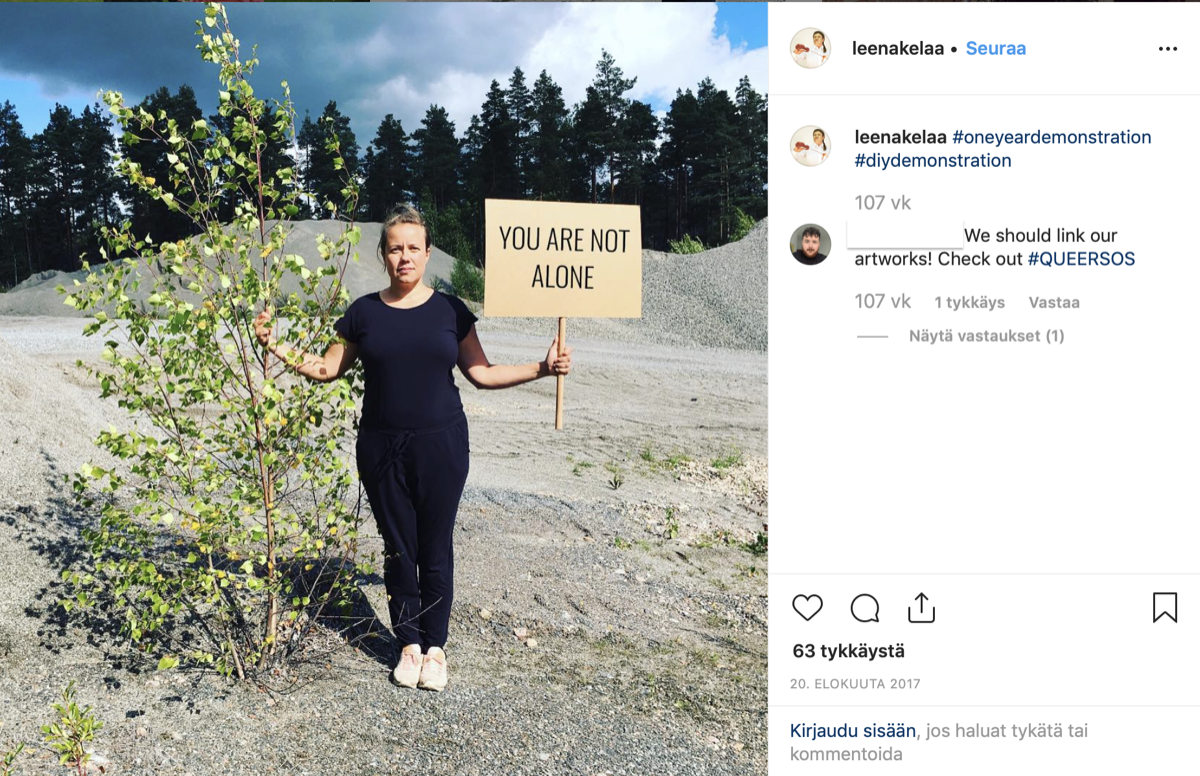Open leenakelaa's avatar beside the caption

tap(810, 146)
